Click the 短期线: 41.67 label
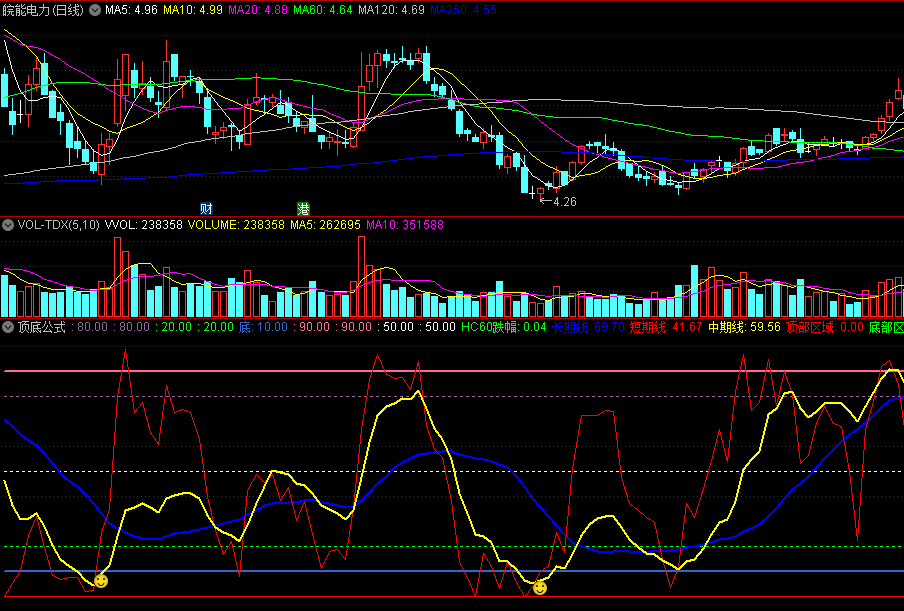Image resolution: width=904 pixels, height=611 pixels. click(x=666, y=327)
